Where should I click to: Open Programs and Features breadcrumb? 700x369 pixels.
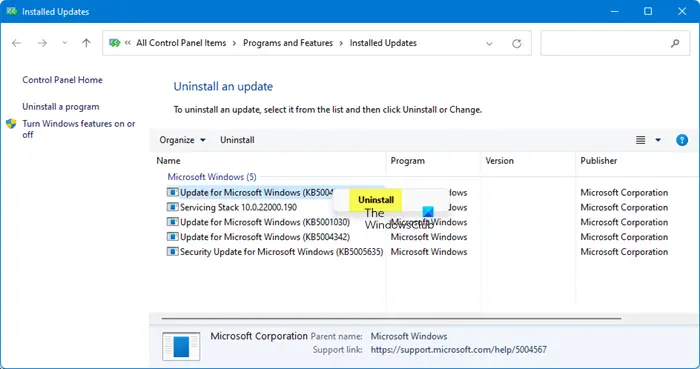[288, 43]
